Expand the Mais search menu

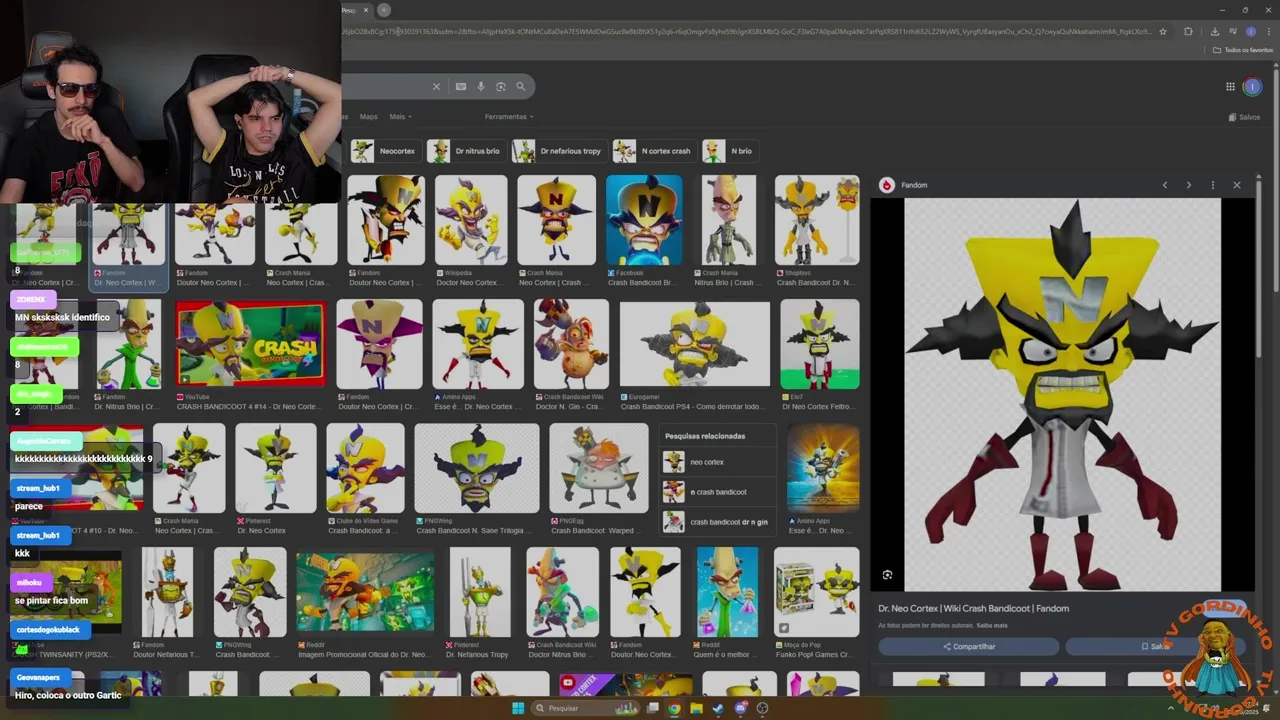click(x=400, y=117)
